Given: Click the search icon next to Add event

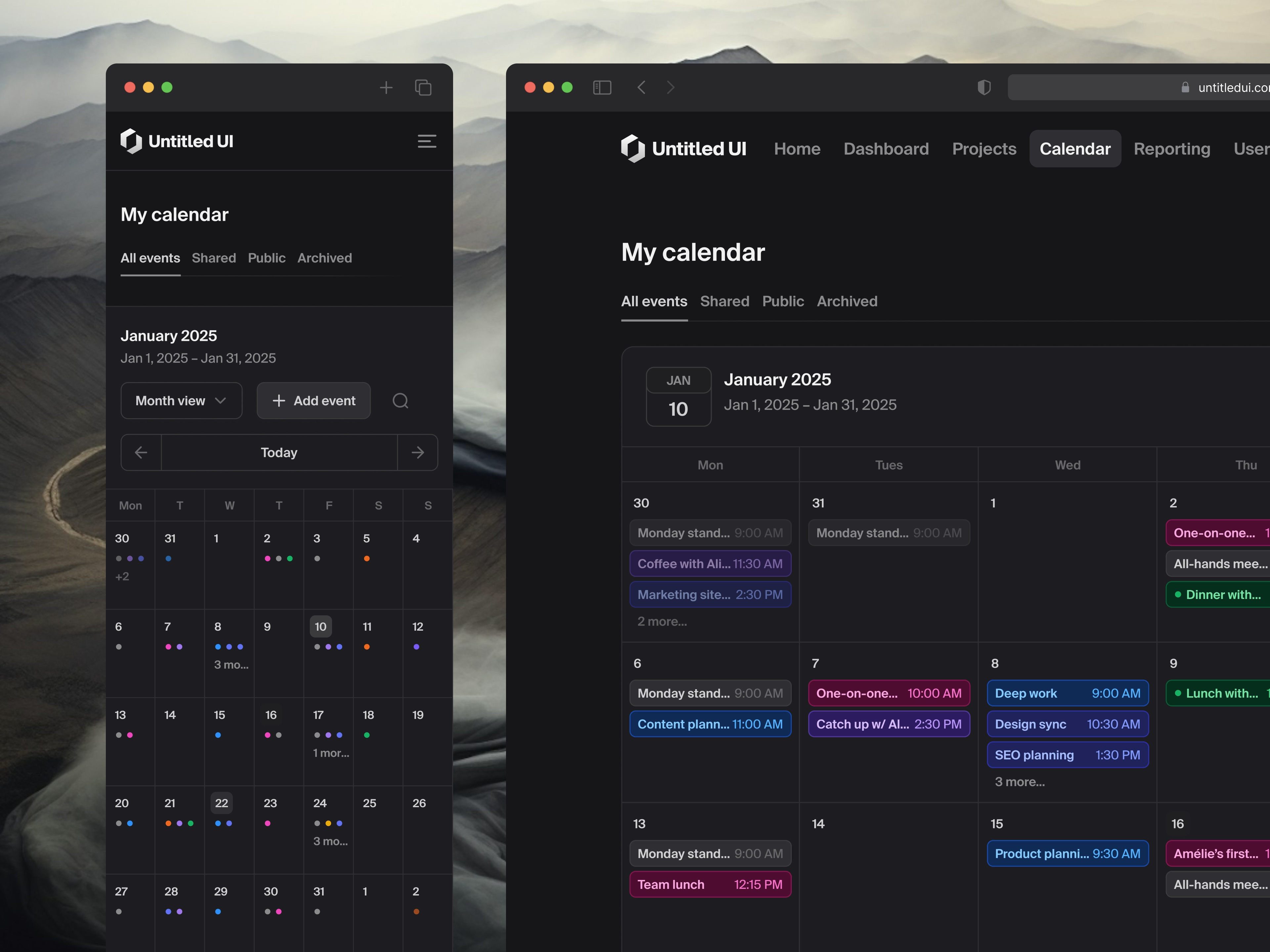Looking at the screenshot, I should [400, 401].
